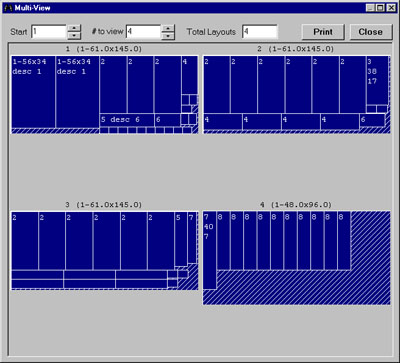Increase the Start value with up arrow
400x363 pixels.
(74, 28)
